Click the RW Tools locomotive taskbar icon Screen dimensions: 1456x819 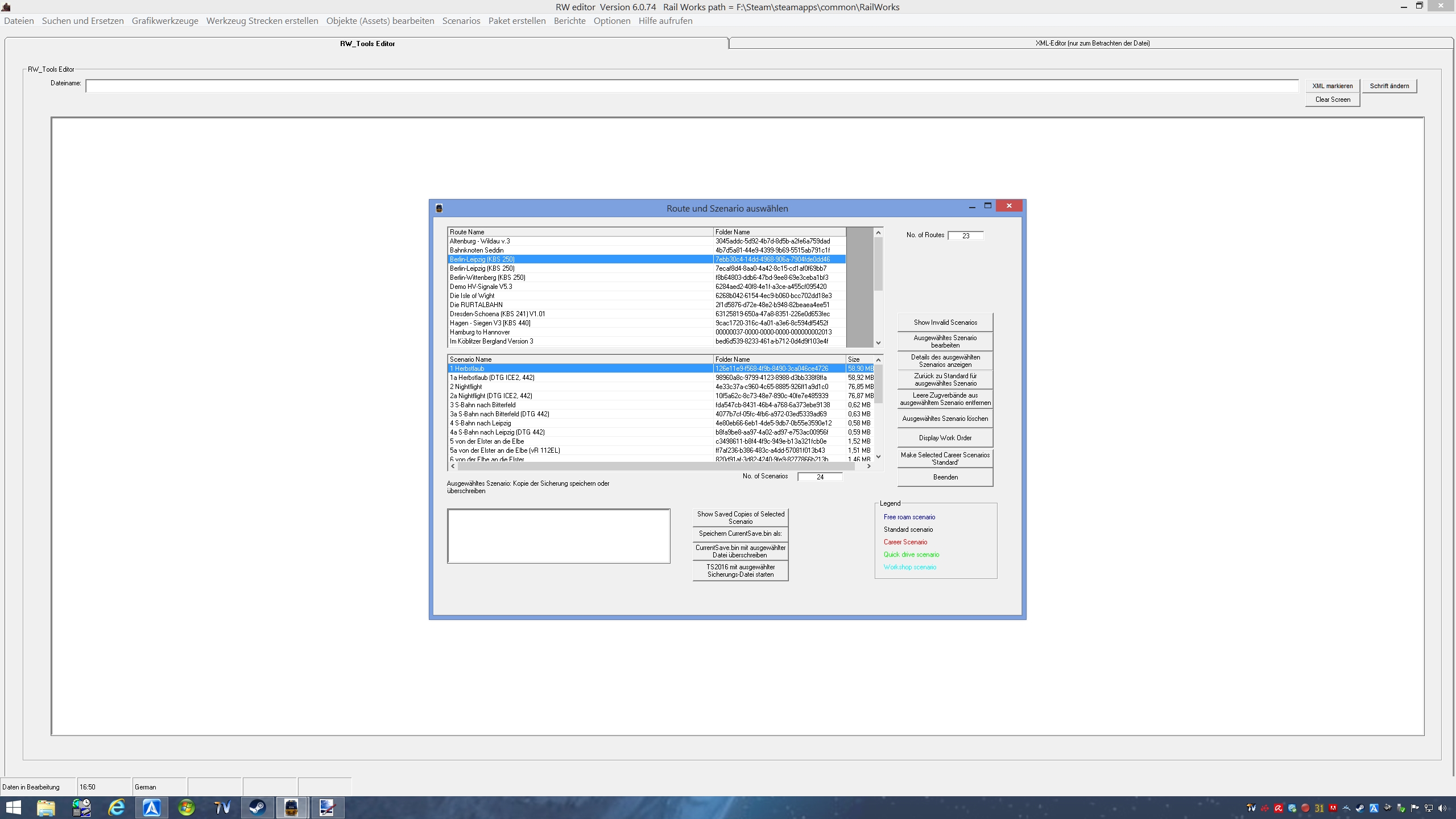click(x=292, y=807)
